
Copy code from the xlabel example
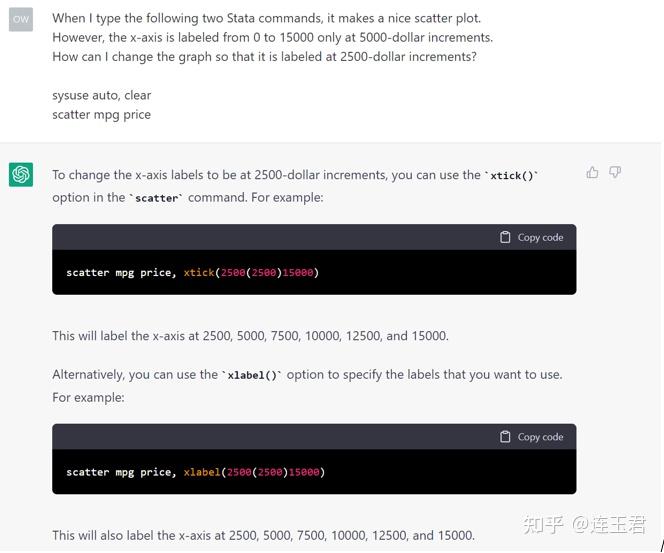click(x=531, y=437)
